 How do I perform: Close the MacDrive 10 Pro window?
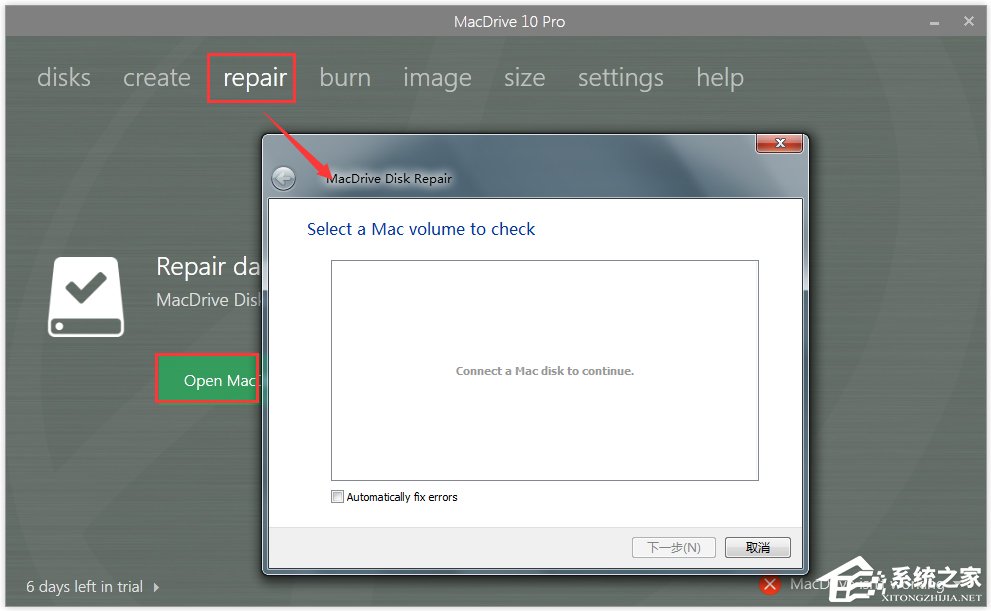coord(968,21)
